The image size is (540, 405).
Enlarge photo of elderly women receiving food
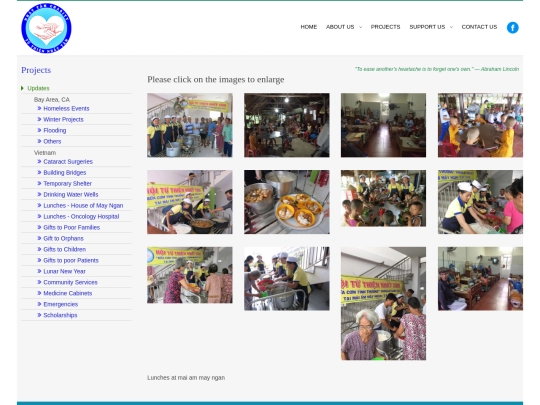tap(190, 275)
